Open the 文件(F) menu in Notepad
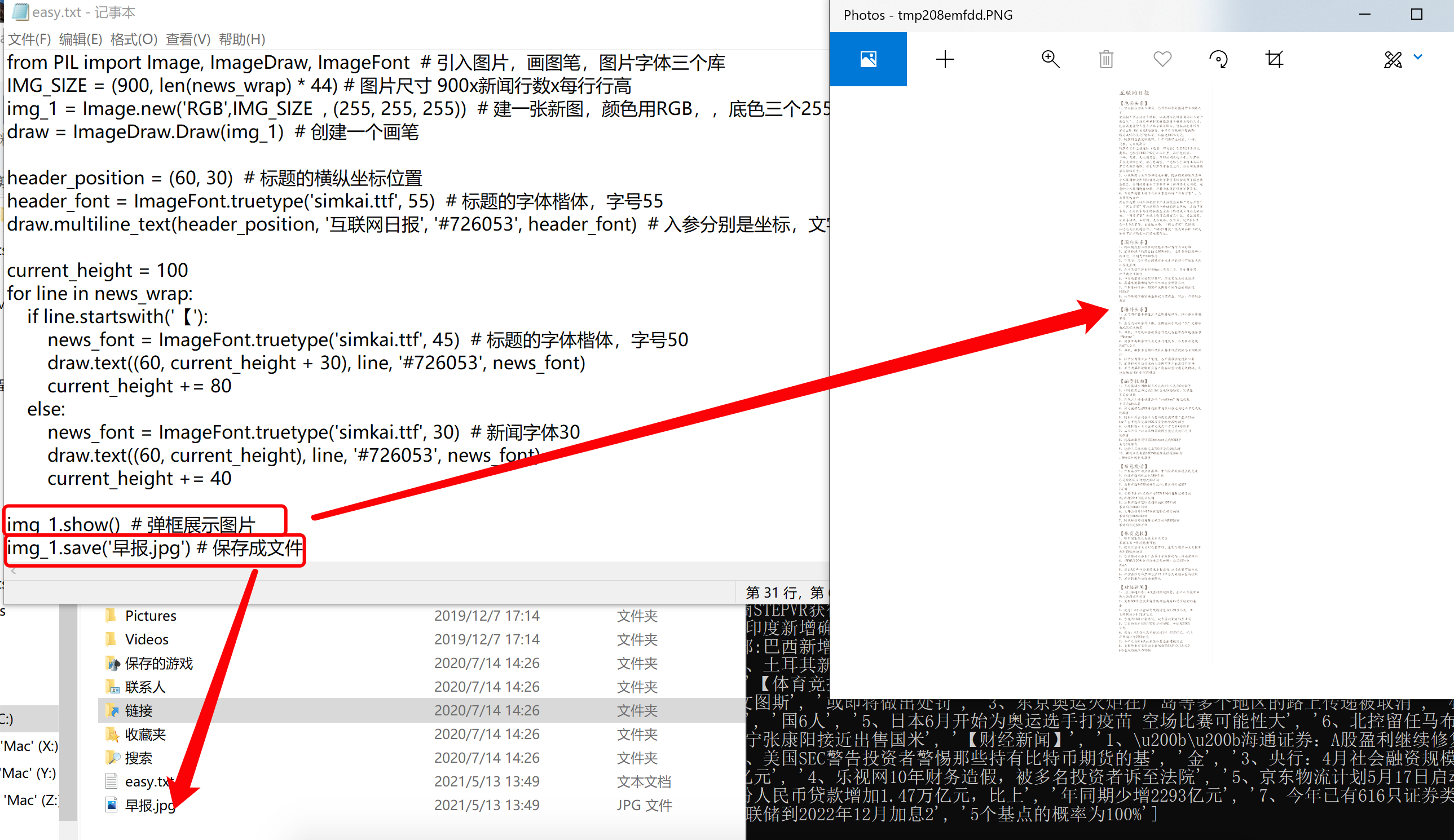Screen dimensions: 1454x840 [29, 39]
